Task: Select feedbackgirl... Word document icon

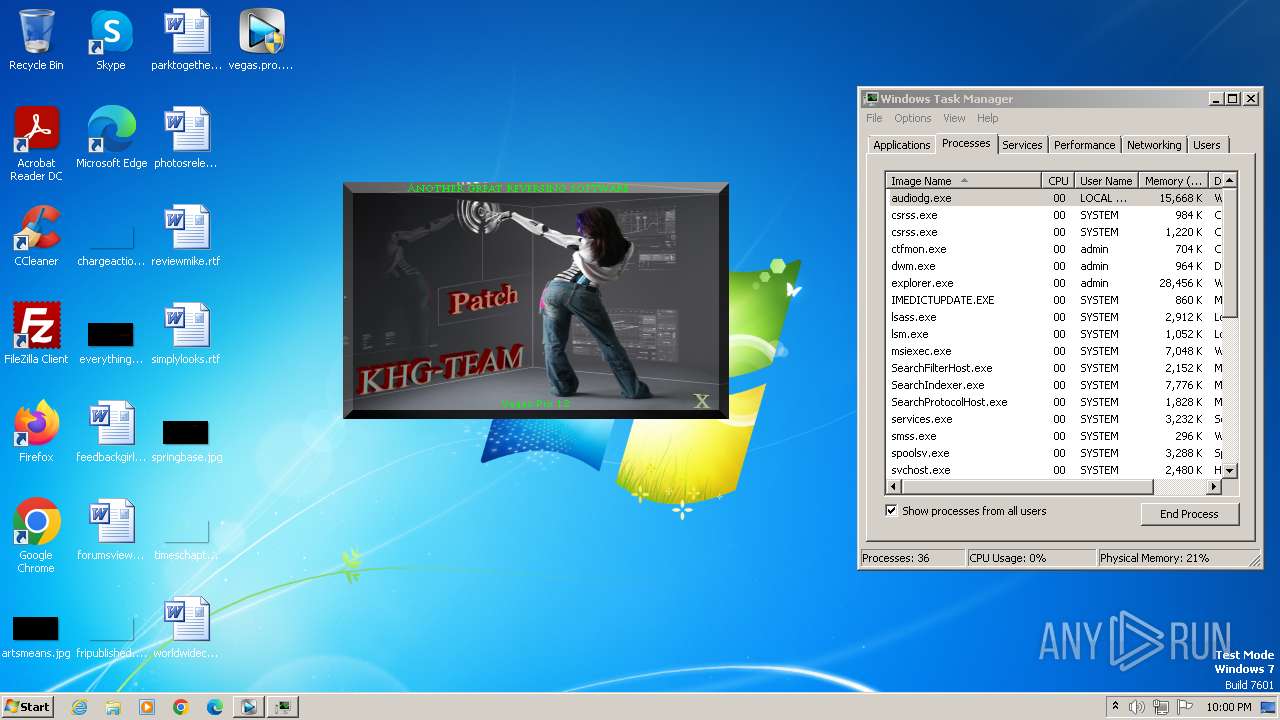Action: click(x=111, y=432)
